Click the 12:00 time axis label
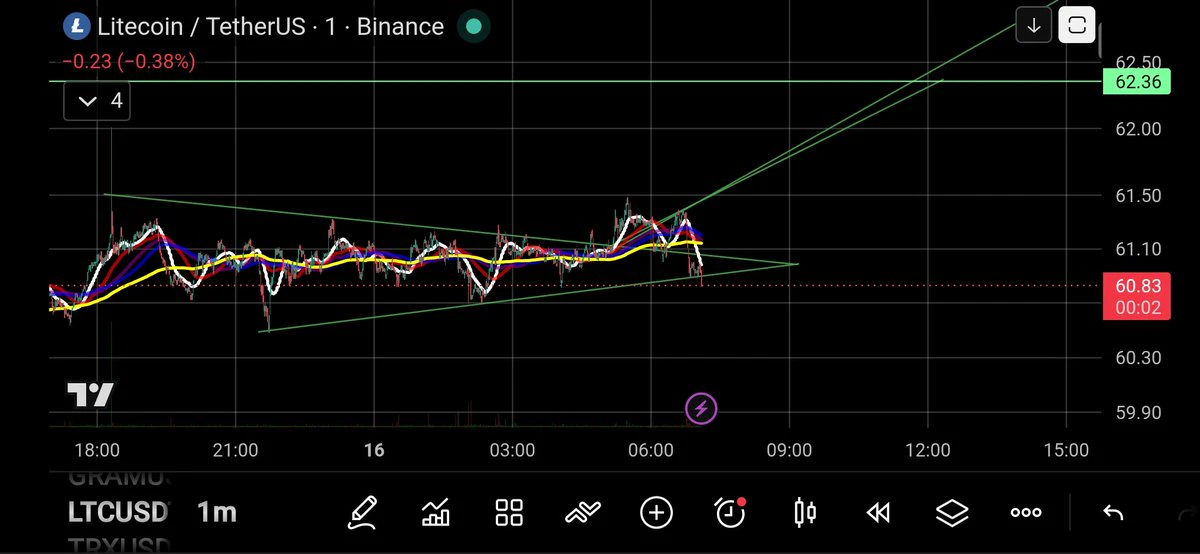The image size is (1200, 554). (927, 451)
